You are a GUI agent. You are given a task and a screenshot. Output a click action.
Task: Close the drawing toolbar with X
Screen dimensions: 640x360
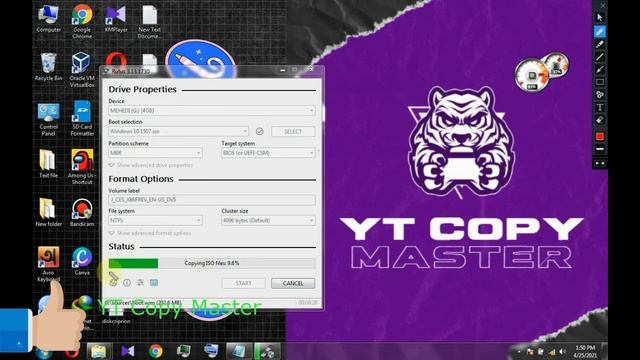pyautogui.click(x=603, y=5)
